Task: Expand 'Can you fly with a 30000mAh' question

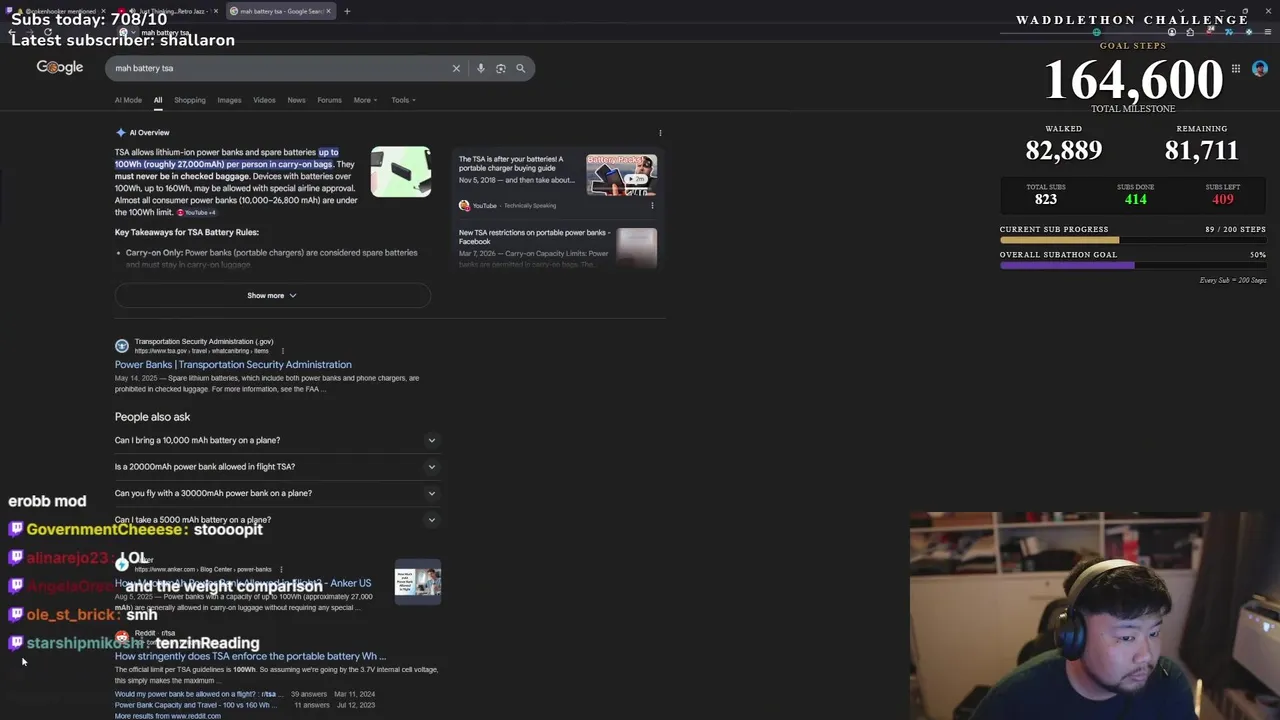Action: [x=276, y=493]
